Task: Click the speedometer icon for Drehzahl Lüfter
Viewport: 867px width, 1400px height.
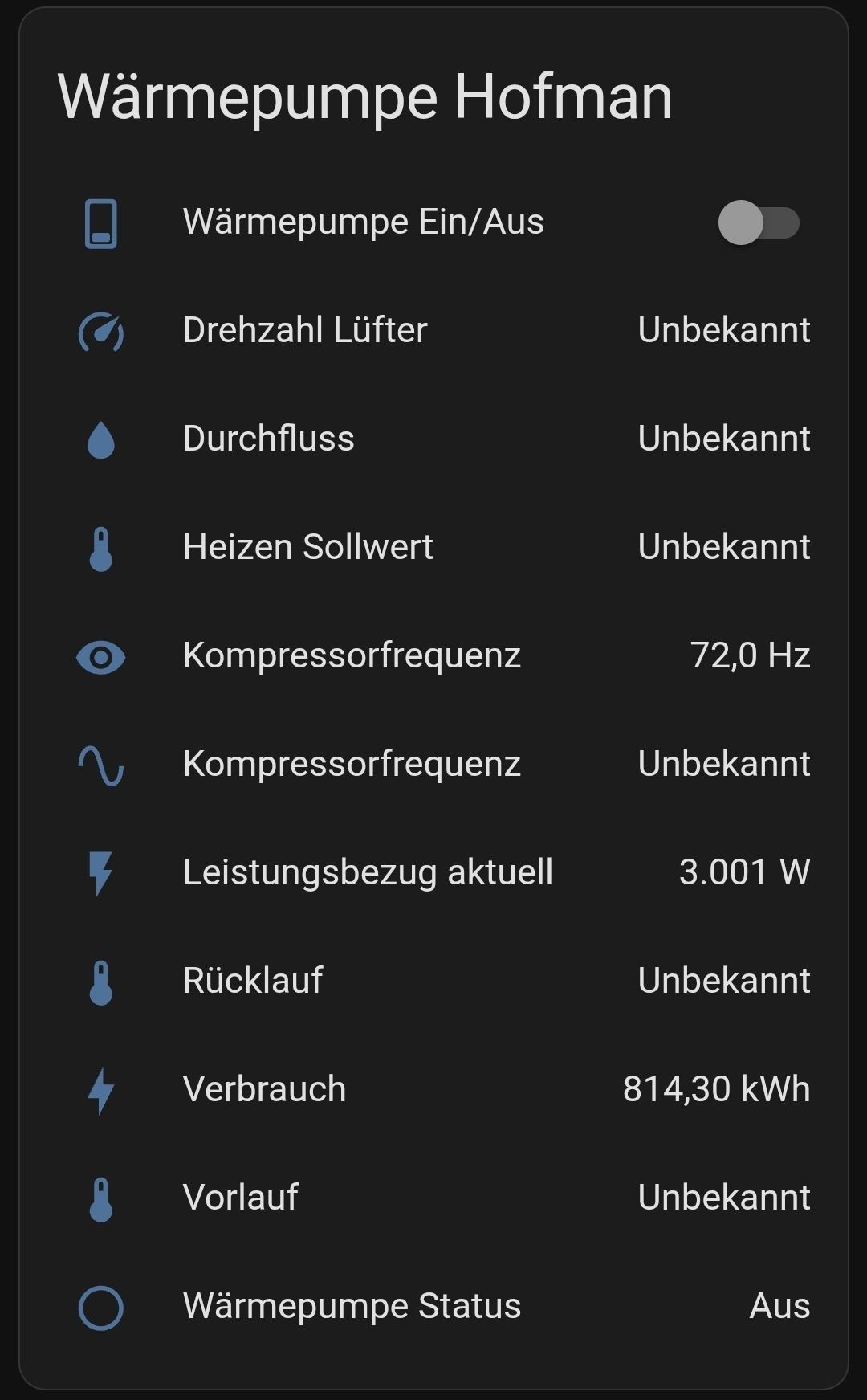Action: (101, 332)
